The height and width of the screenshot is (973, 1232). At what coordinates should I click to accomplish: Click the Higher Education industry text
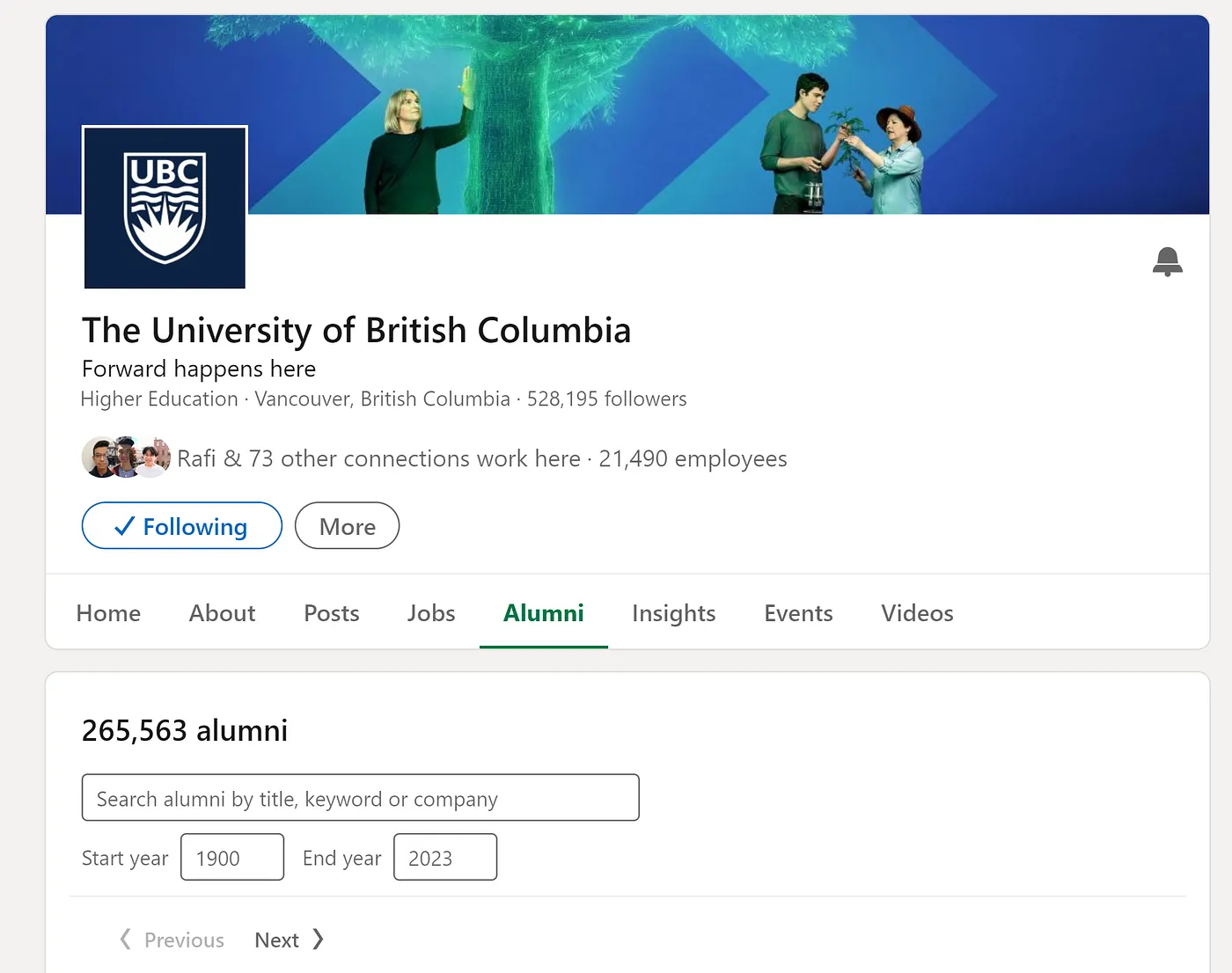coord(159,399)
